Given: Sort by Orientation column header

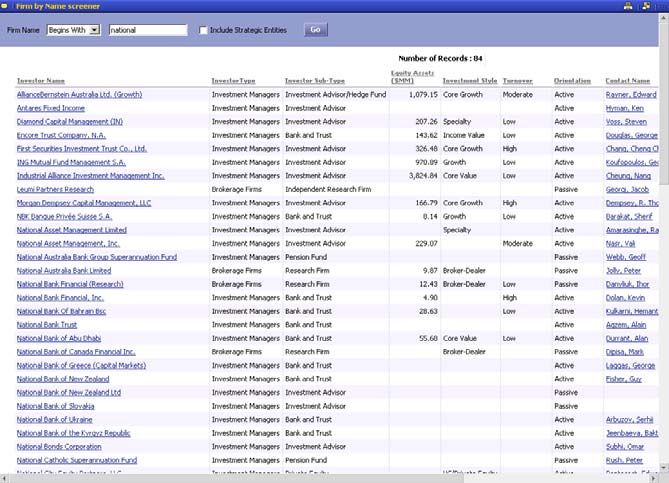Looking at the screenshot, I should [572, 81].
